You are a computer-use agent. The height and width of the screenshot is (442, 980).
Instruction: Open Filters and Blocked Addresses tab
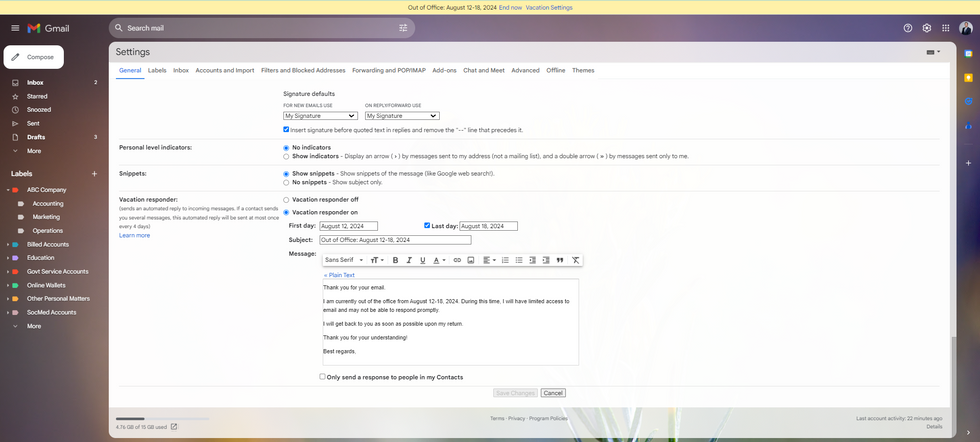coord(303,71)
